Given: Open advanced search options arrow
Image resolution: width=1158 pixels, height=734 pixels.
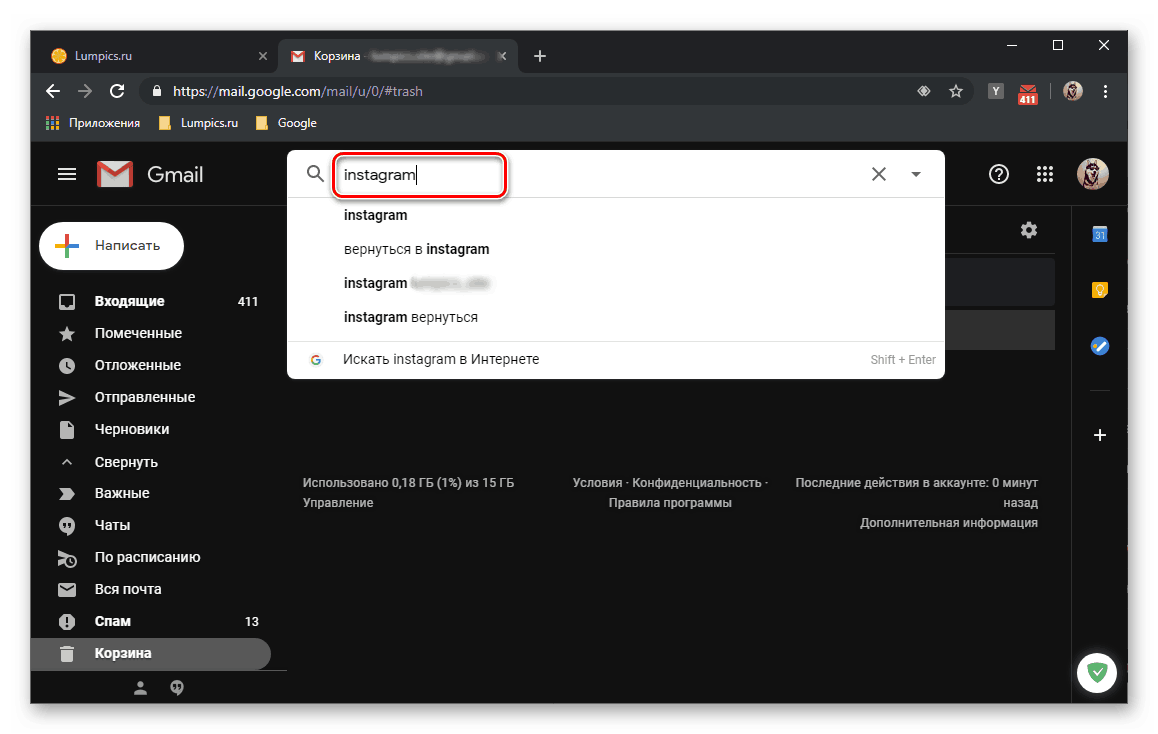Looking at the screenshot, I should click(x=916, y=174).
